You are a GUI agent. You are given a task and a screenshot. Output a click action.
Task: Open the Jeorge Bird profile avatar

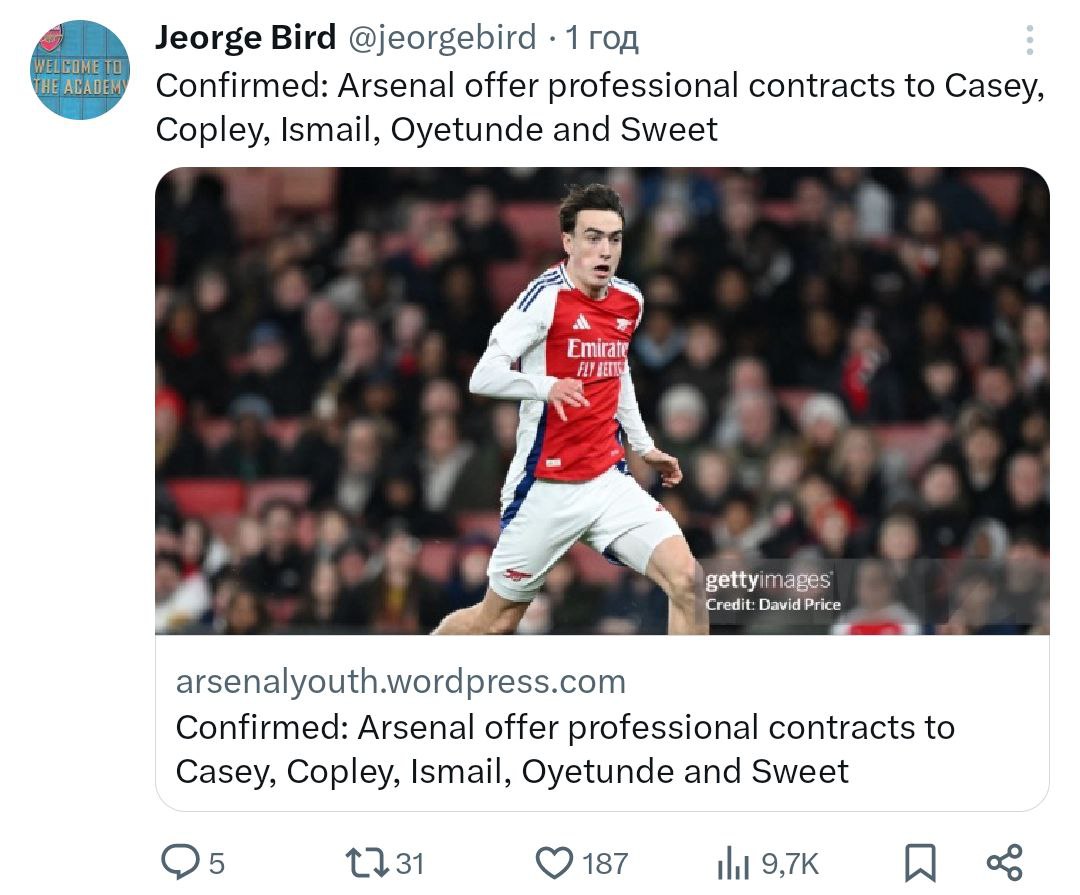[x=81, y=70]
